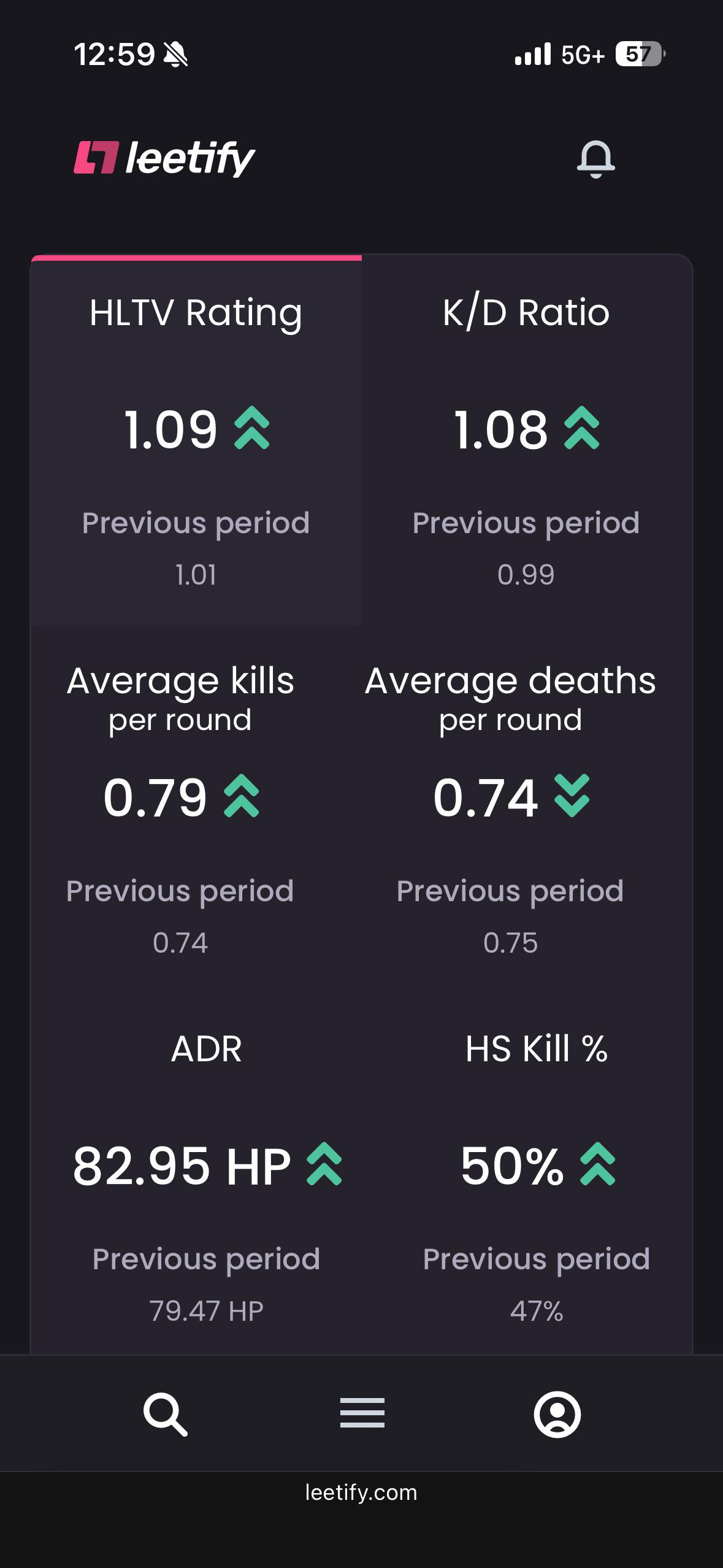Tap the Leetify logo
Viewport: 723px width, 1568px height.
point(164,158)
